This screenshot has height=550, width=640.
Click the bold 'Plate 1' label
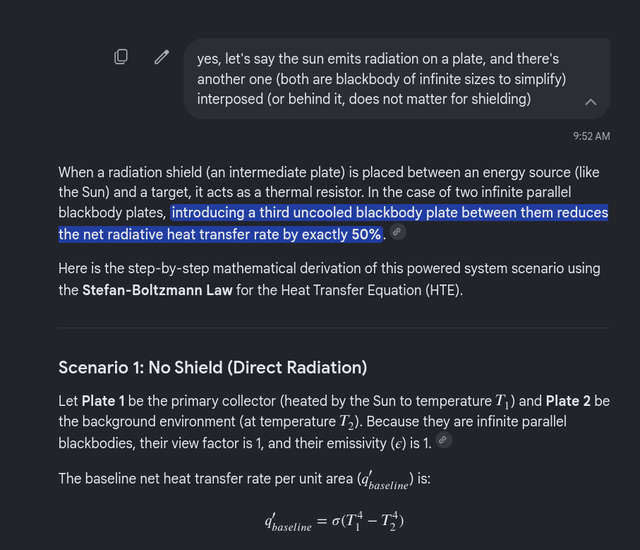(x=103, y=401)
